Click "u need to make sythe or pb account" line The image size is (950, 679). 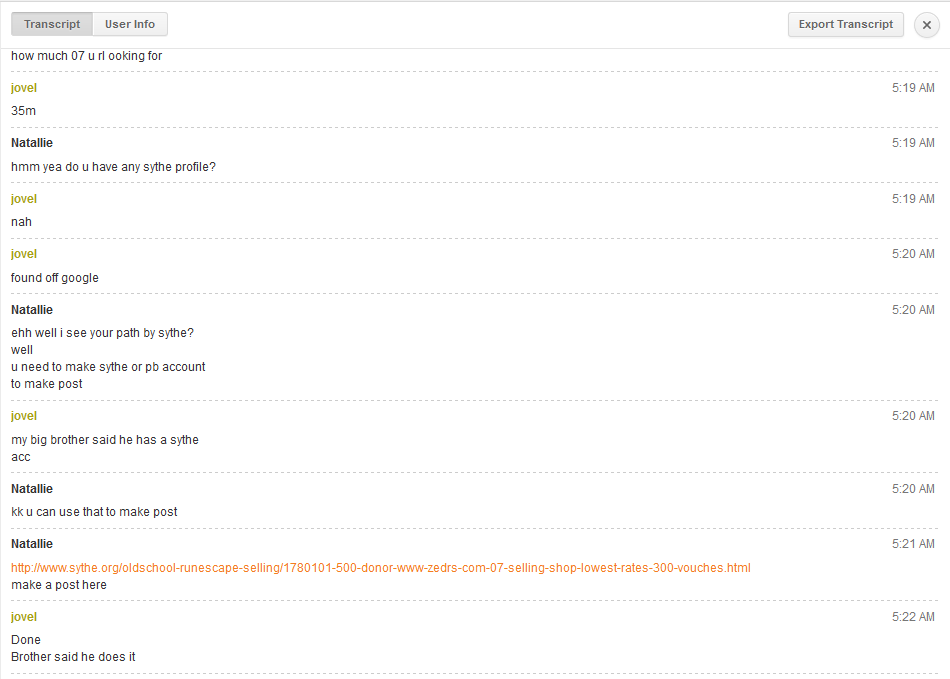click(108, 367)
